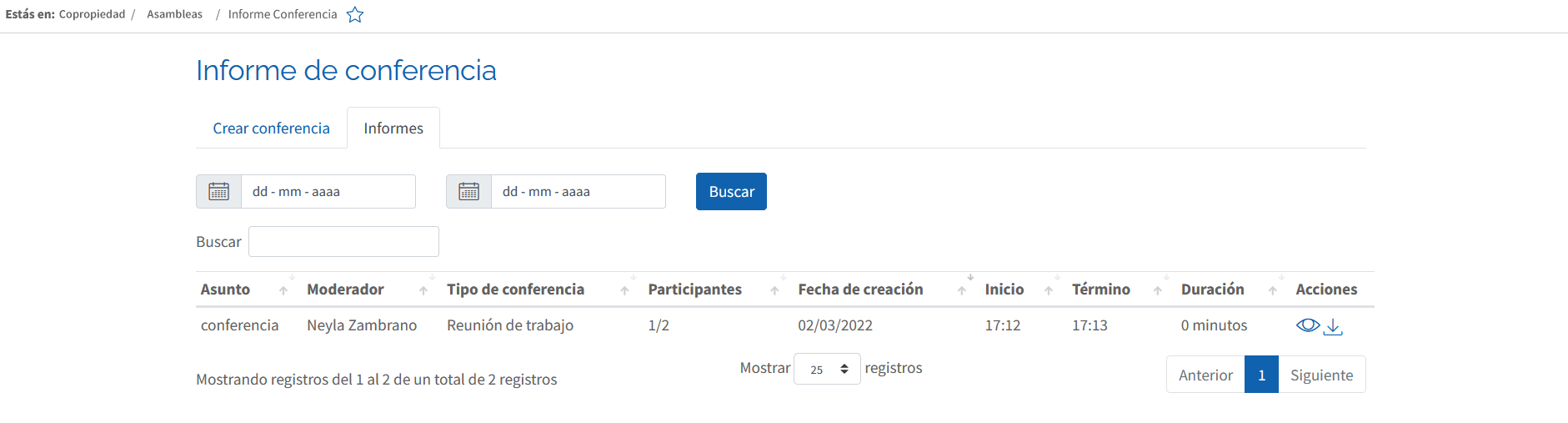Sort by Tipo de conferencia column

538,290
